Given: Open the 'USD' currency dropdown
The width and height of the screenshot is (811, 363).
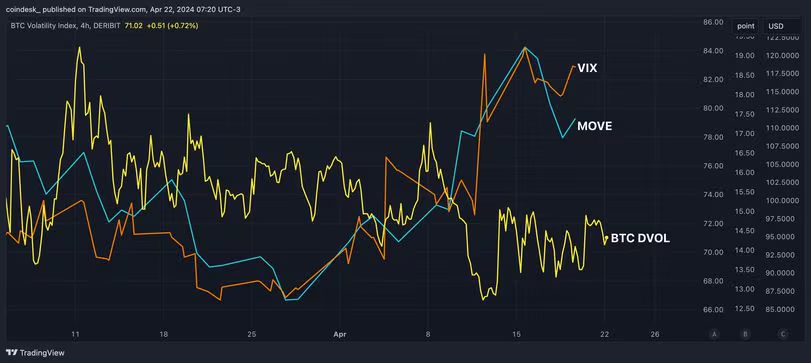Looking at the screenshot, I should click(783, 26).
